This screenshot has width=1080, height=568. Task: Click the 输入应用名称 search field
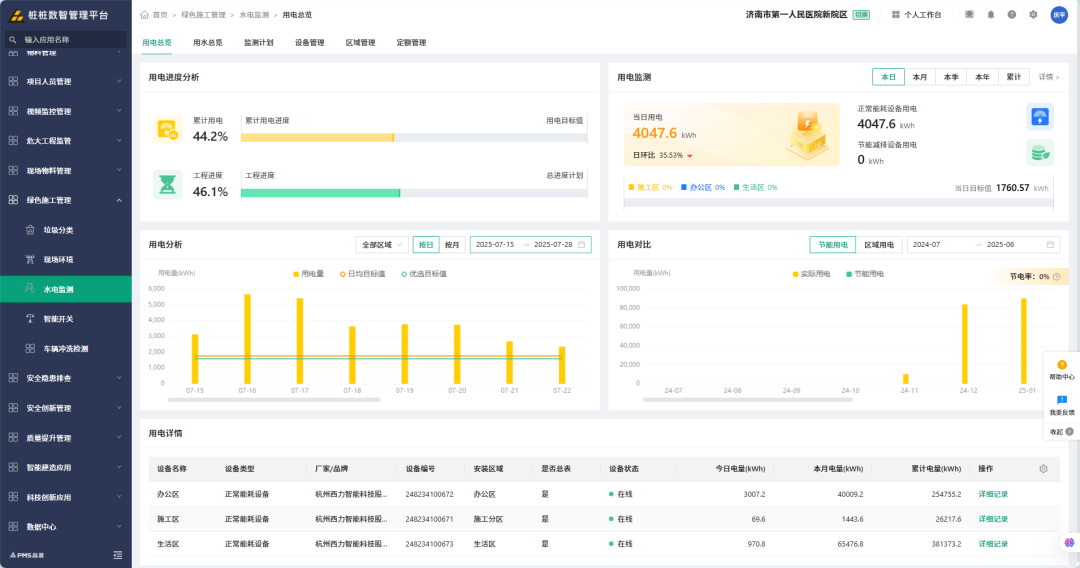click(66, 40)
